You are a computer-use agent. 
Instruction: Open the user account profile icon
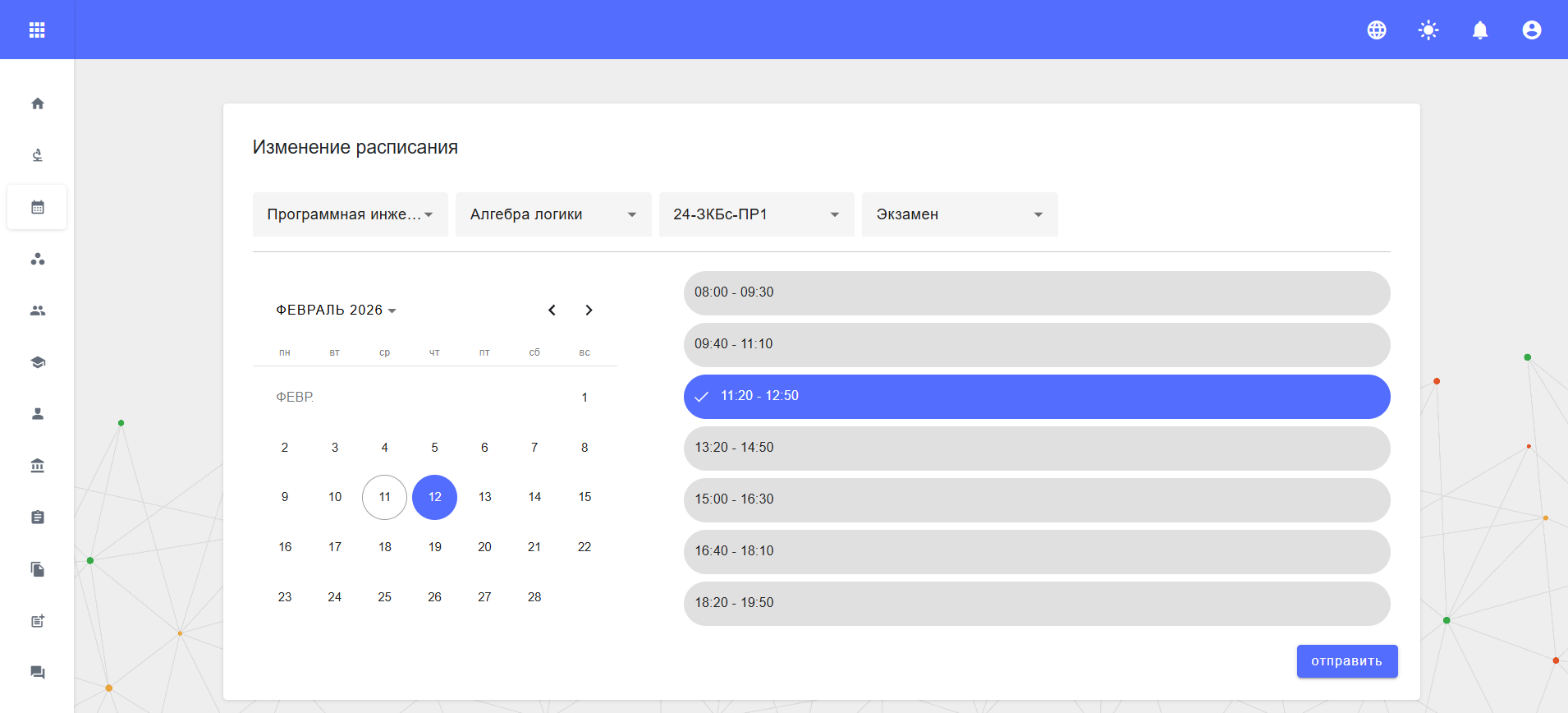(1532, 30)
